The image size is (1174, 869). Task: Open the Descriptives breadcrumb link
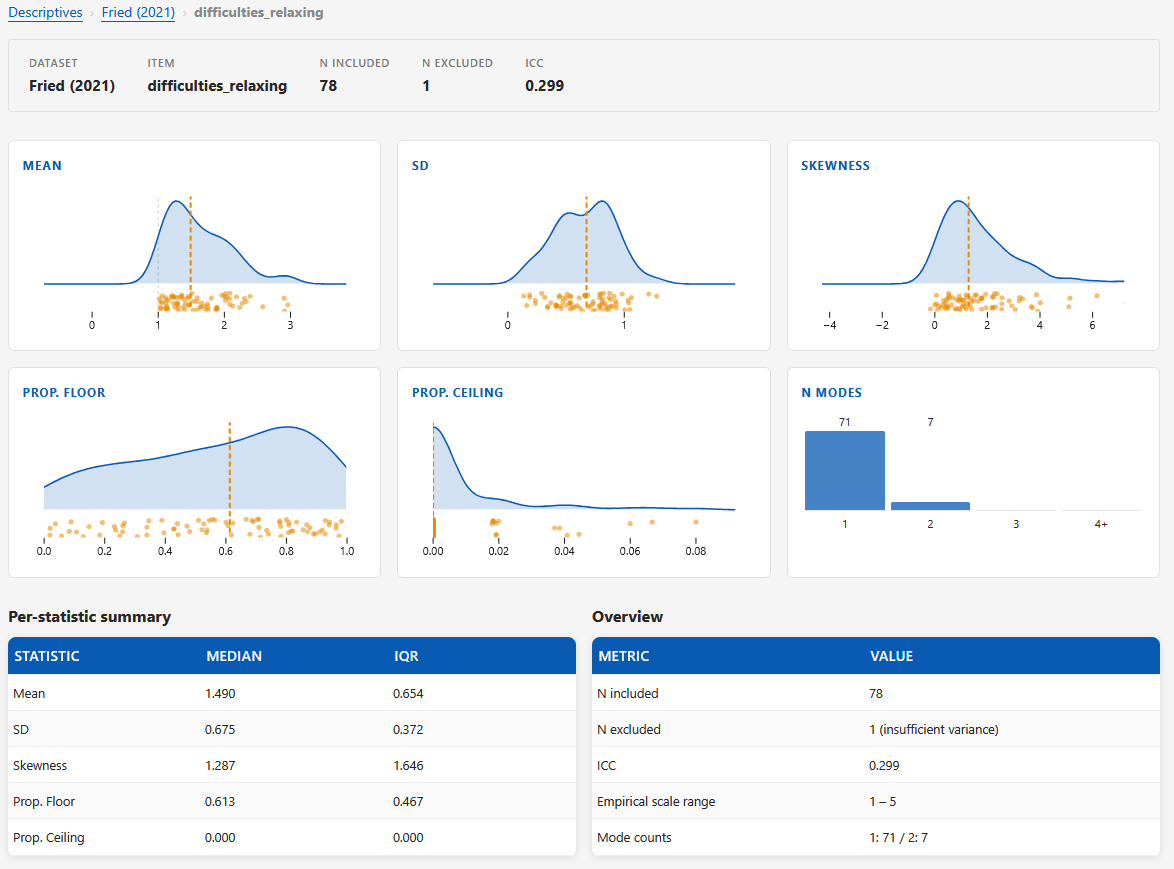pyautogui.click(x=45, y=13)
